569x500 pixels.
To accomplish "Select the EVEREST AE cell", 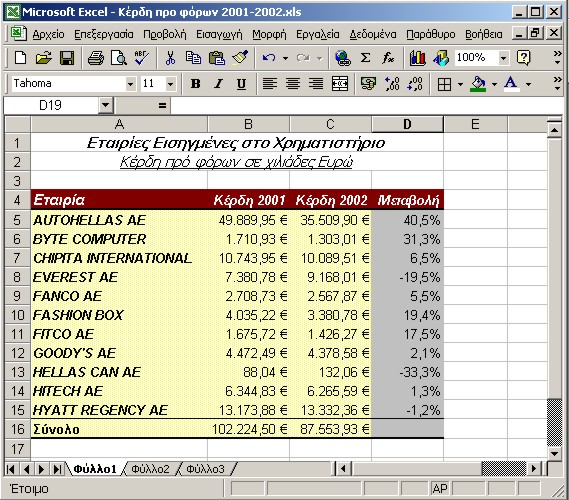I will pyautogui.click(x=119, y=277).
